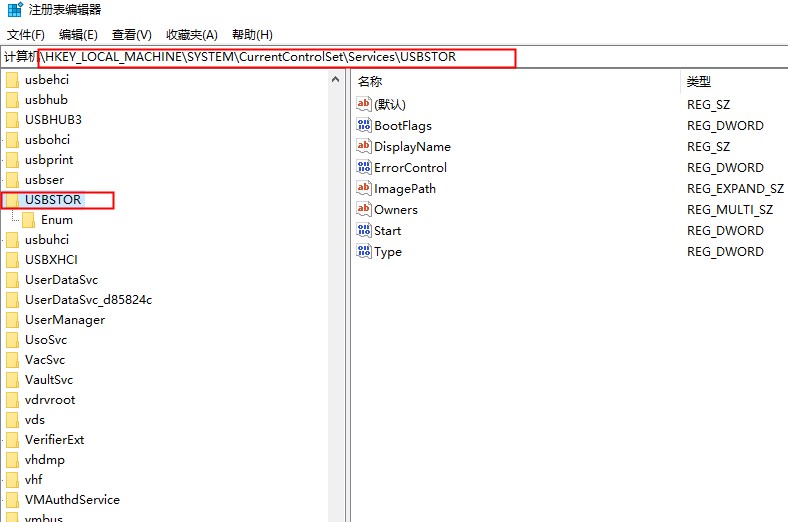Viewport: 788px width, 522px height.
Task: Click the REG_SZ type of (默认)
Action: (x=708, y=105)
